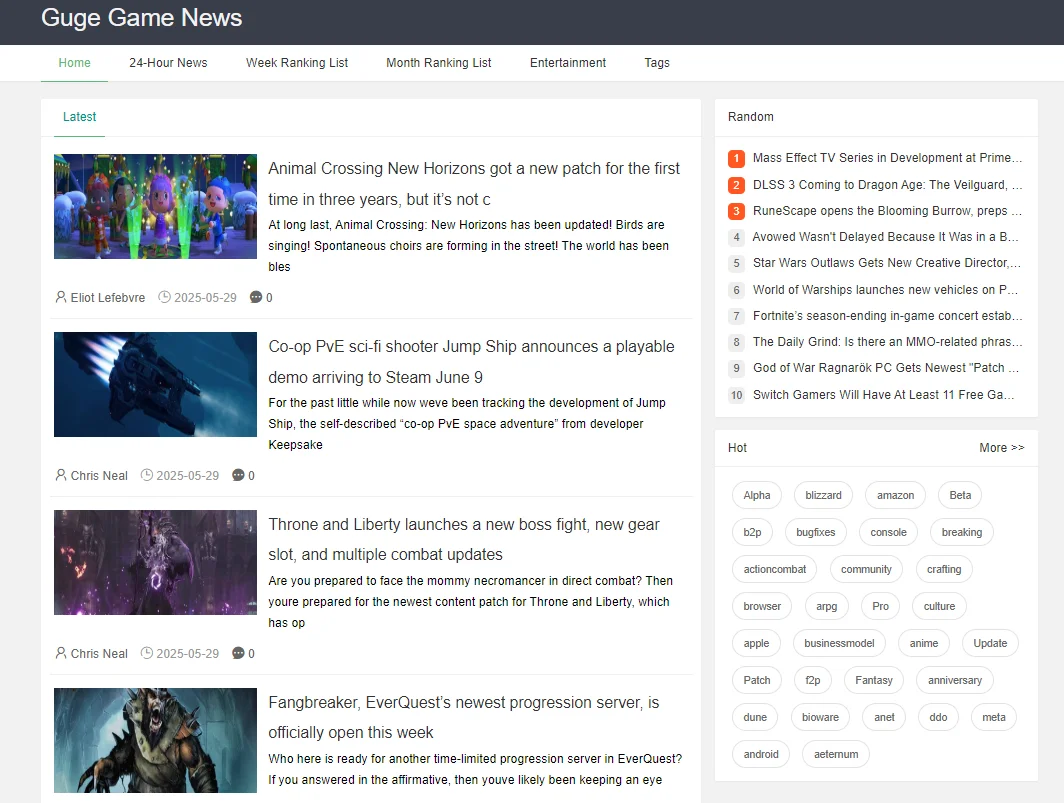Viewport: 1064px width, 803px height.
Task: Read Mass Effect TV Series story
Action: coord(887,158)
